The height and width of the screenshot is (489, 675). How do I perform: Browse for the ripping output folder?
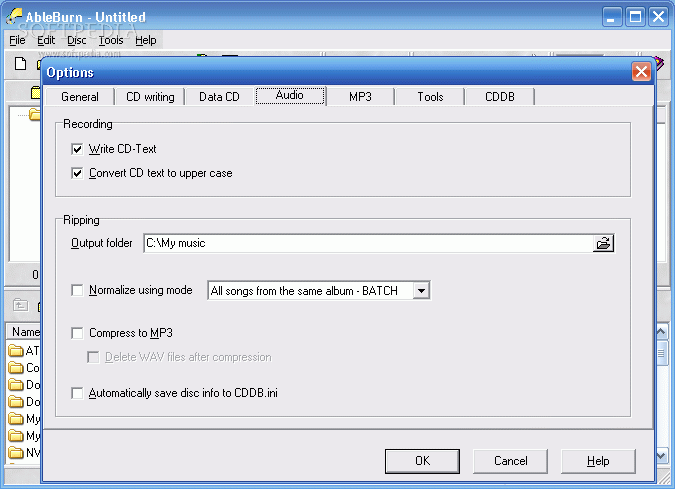604,243
